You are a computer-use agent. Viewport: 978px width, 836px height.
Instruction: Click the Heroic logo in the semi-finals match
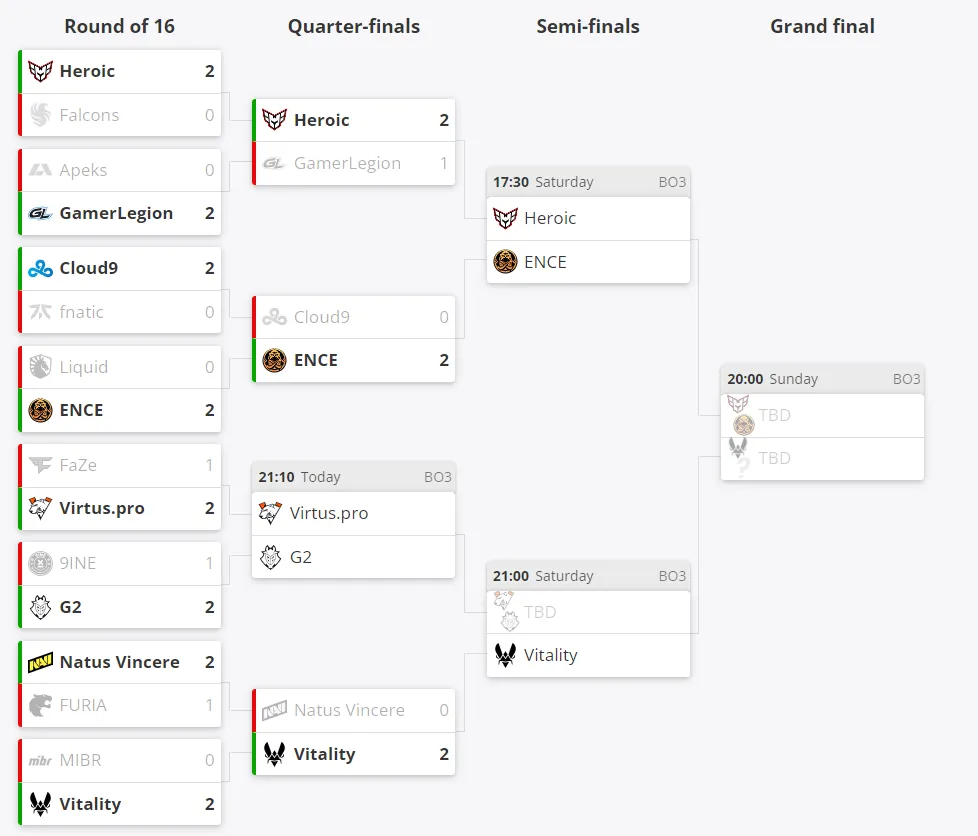pos(505,218)
